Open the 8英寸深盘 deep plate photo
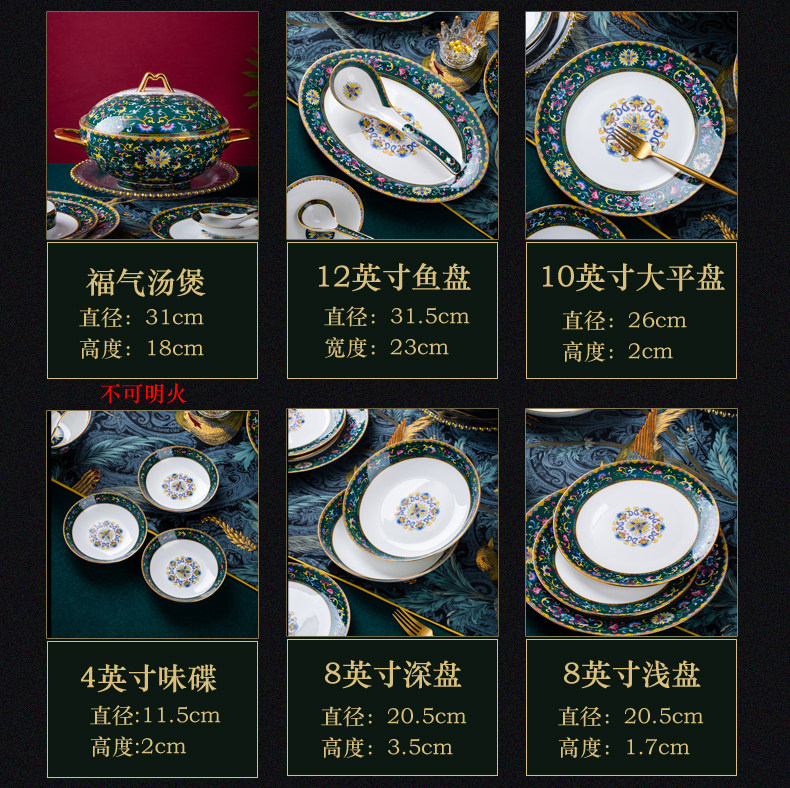Screen dimensions: 790x788 click(392, 522)
